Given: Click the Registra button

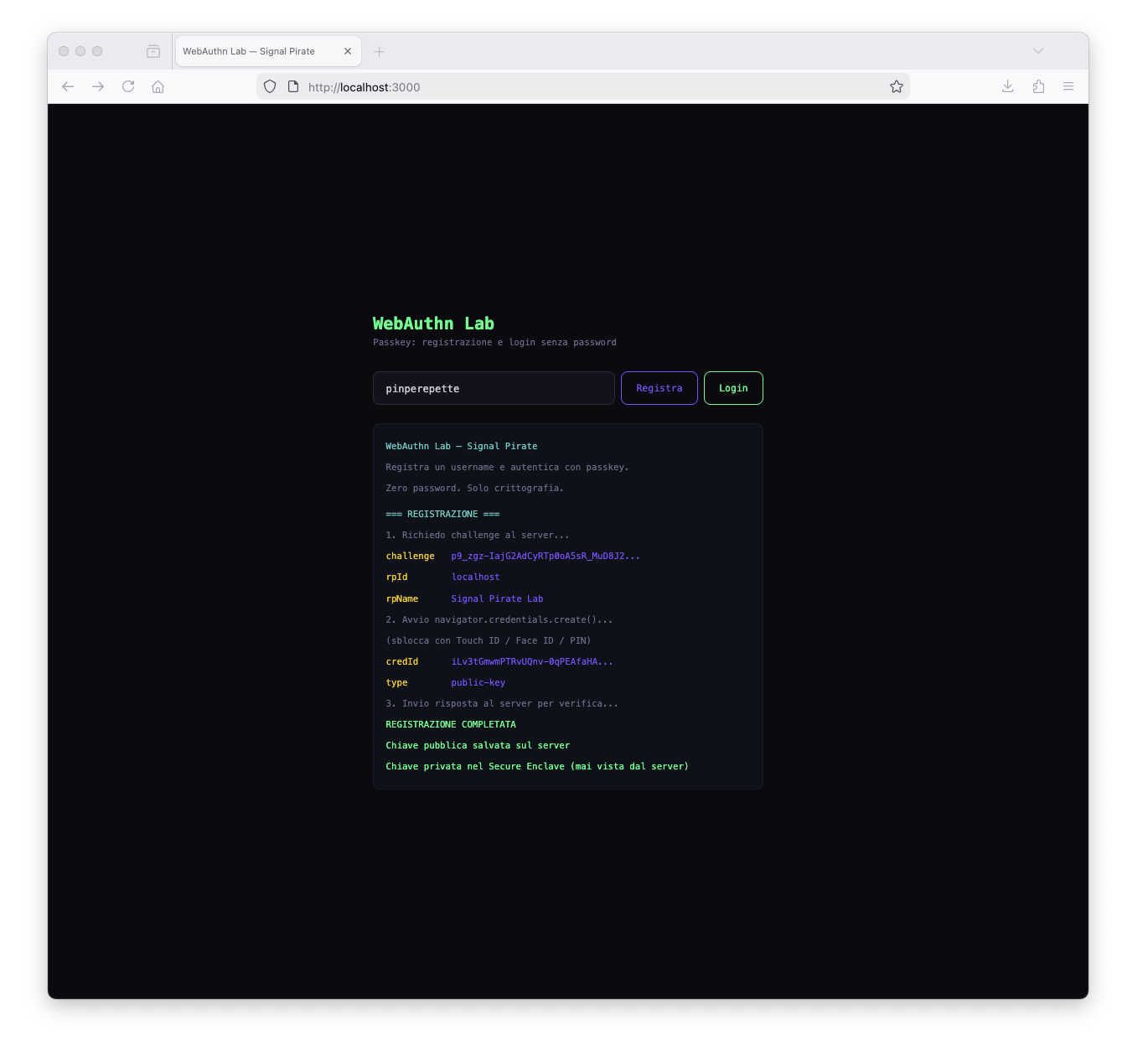Looking at the screenshot, I should pyautogui.click(x=659, y=388).
